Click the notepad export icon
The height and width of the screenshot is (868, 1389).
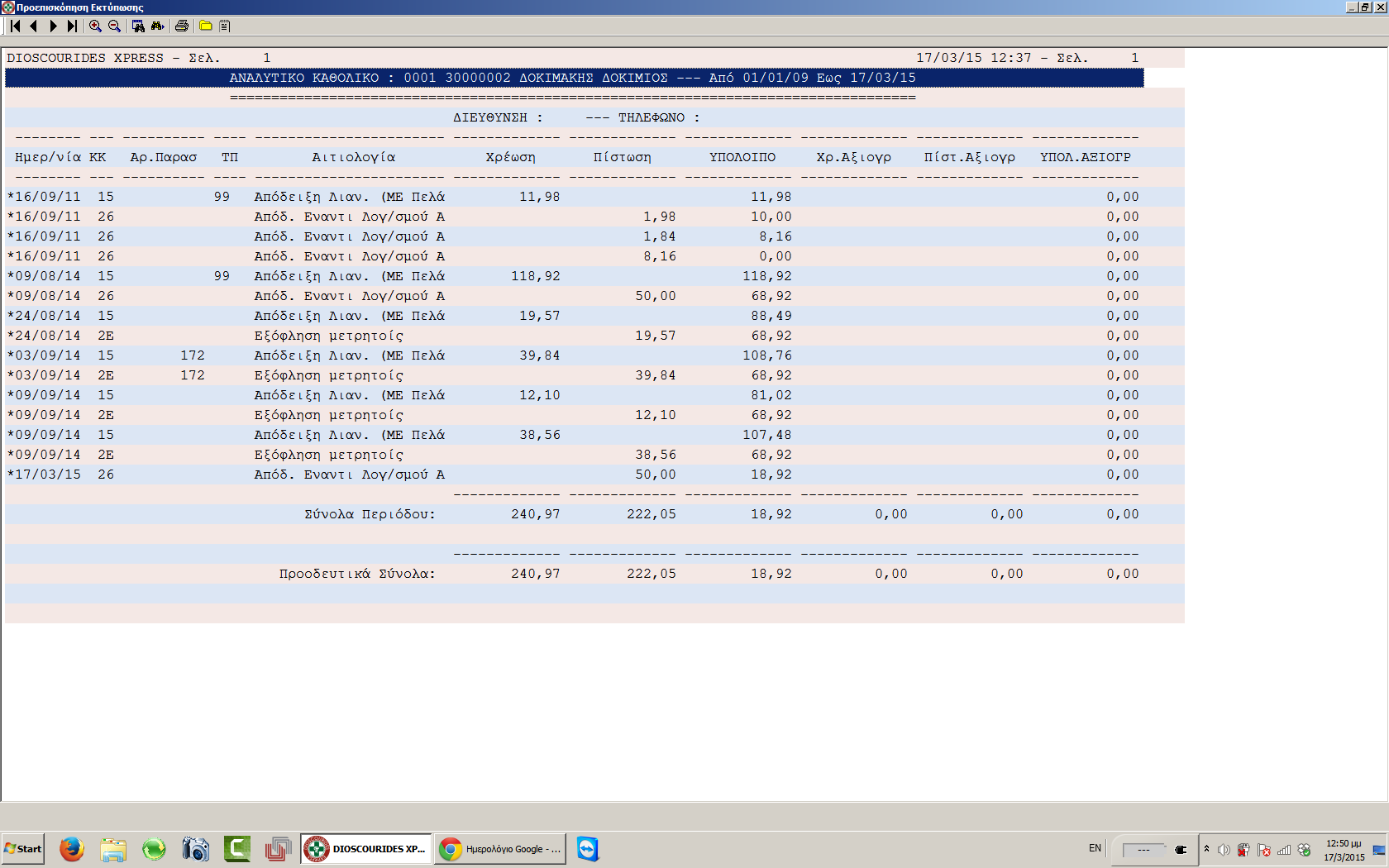[x=224, y=26]
